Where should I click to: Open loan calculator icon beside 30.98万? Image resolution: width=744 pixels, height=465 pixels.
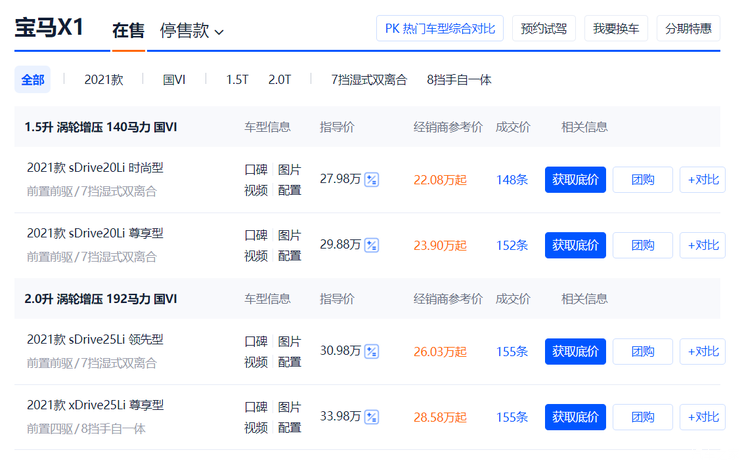click(x=372, y=352)
